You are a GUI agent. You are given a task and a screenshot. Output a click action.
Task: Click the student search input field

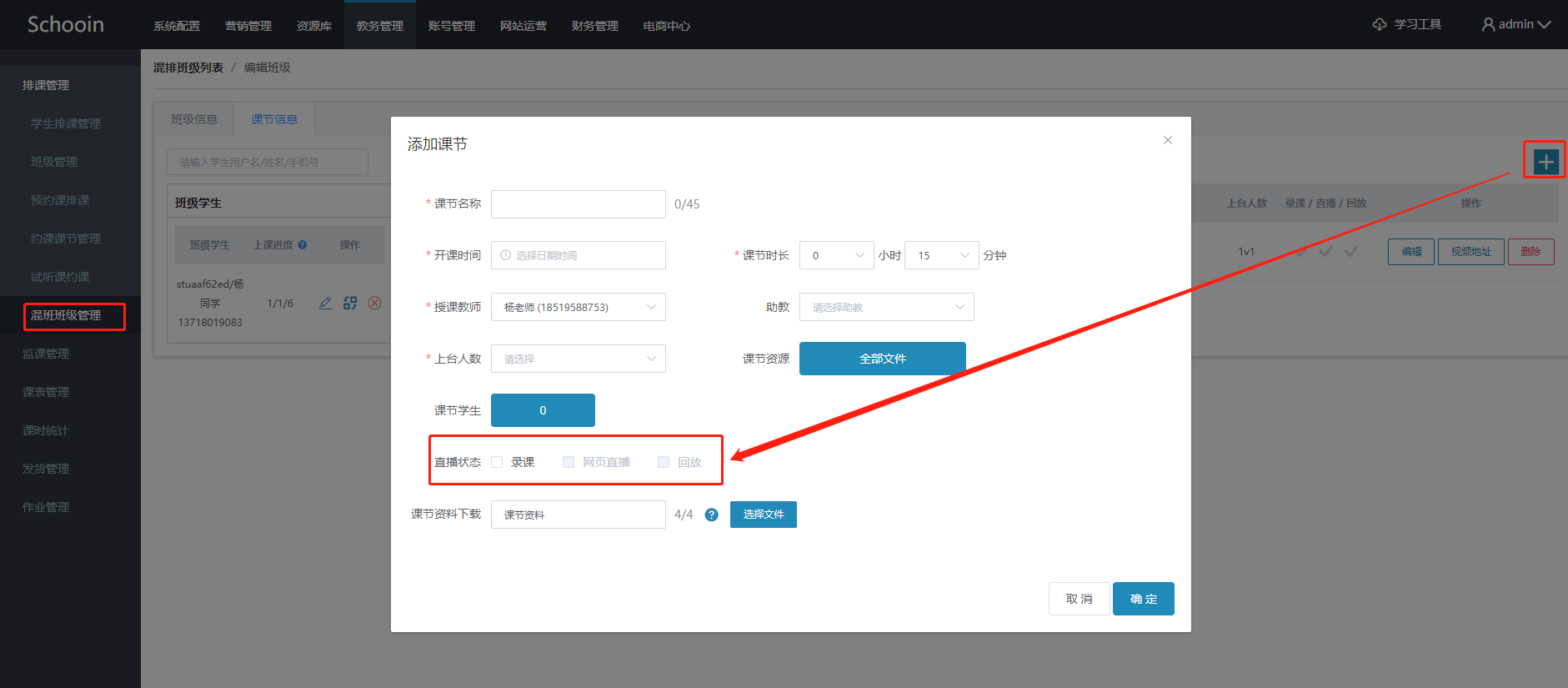click(268, 162)
